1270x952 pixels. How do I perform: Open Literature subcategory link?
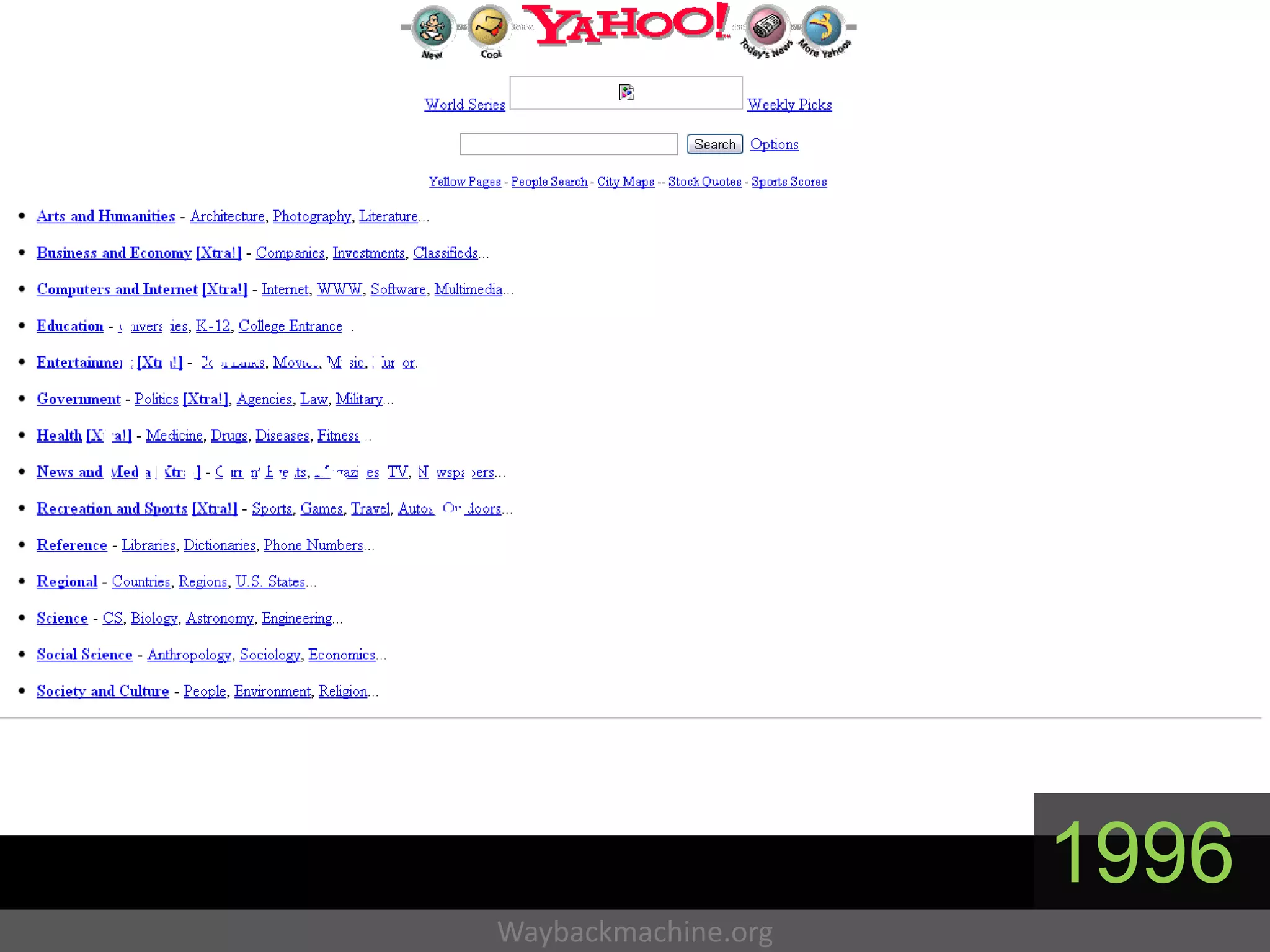point(388,216)
